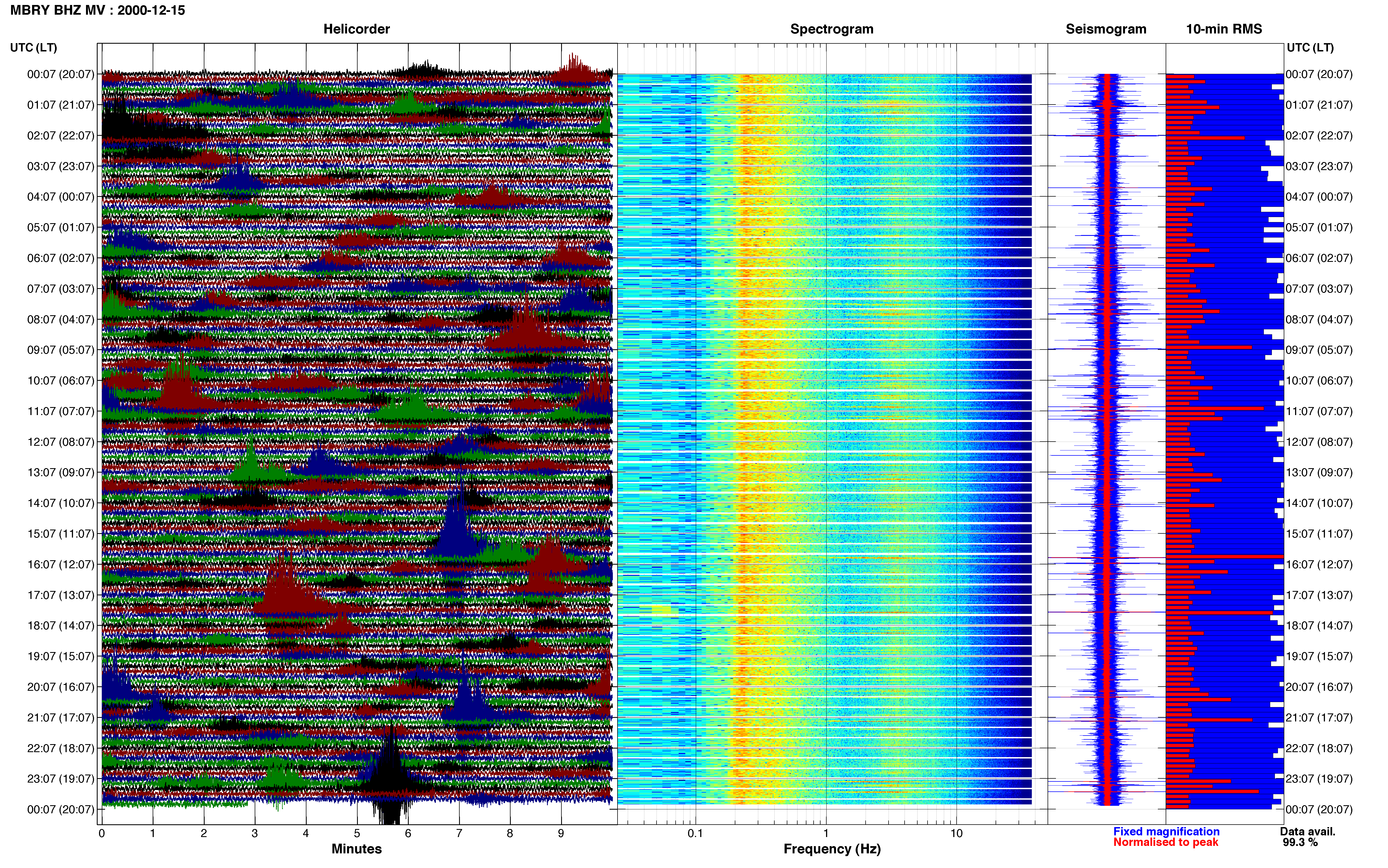Click left time label '07:07 (03:07)'
The image size is (1388, 868).
61,288
